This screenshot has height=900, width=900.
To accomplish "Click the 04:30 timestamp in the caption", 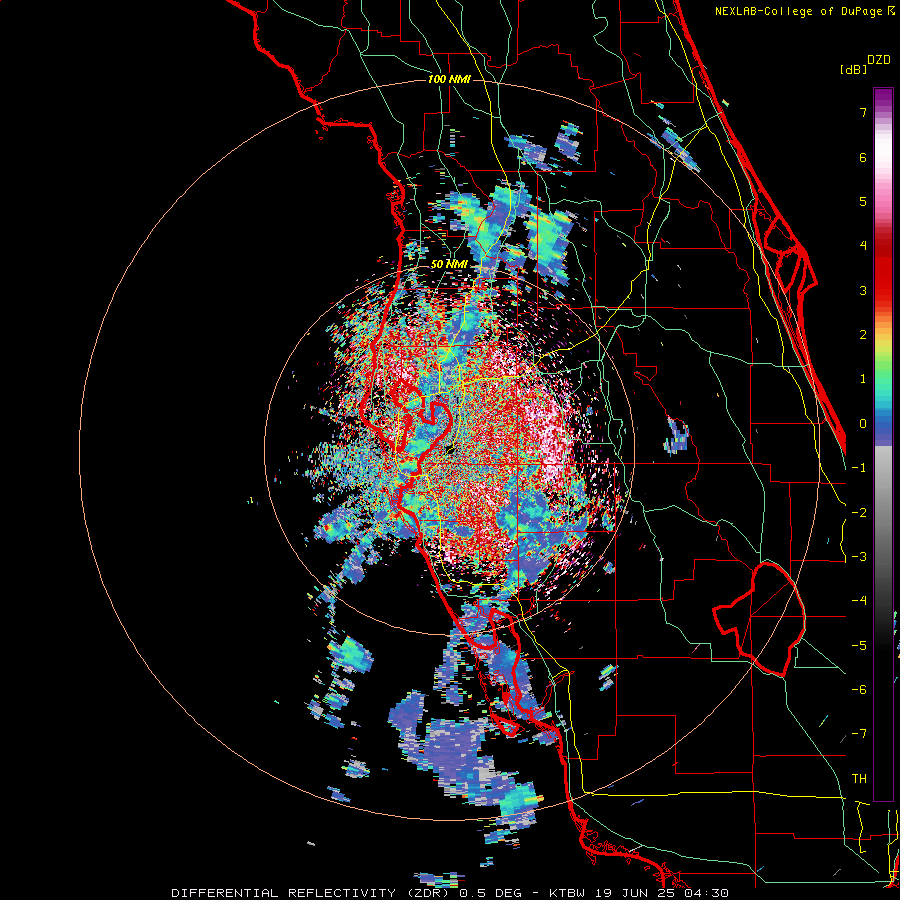I will point(705,893).
